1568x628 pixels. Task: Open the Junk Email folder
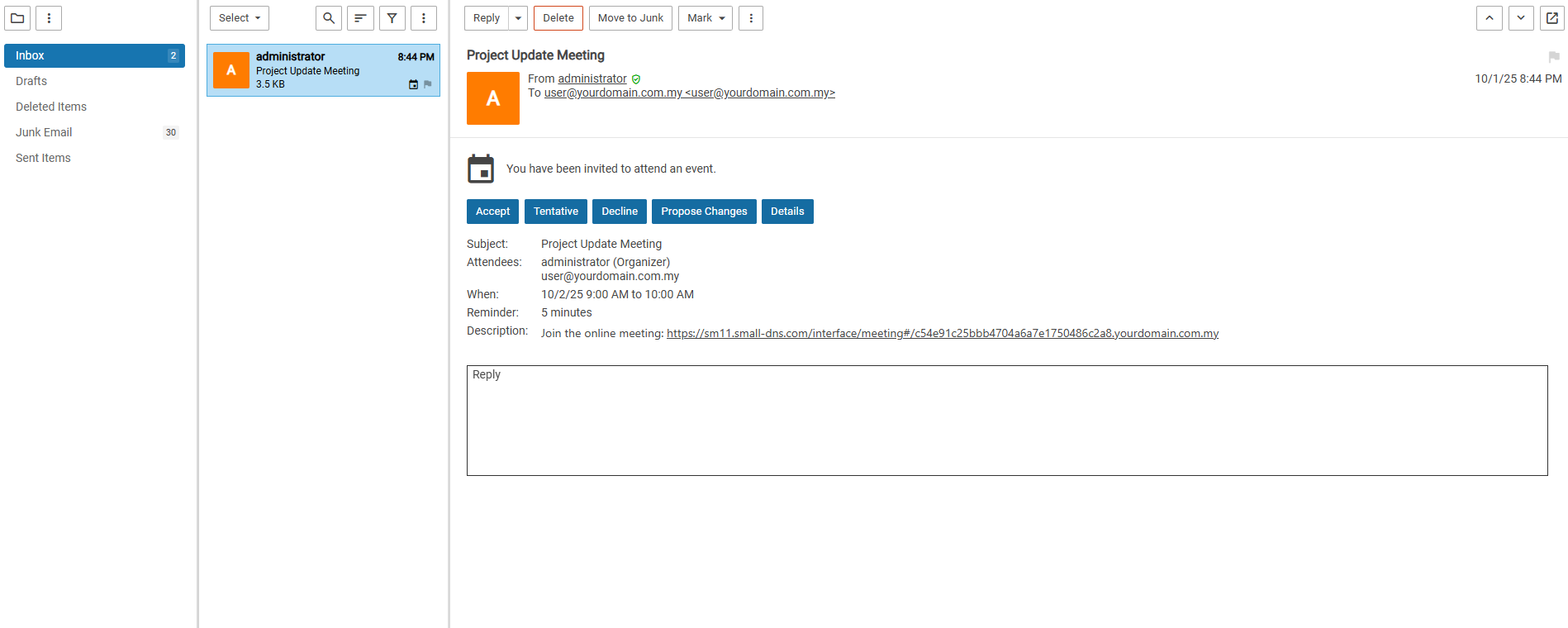44,132
